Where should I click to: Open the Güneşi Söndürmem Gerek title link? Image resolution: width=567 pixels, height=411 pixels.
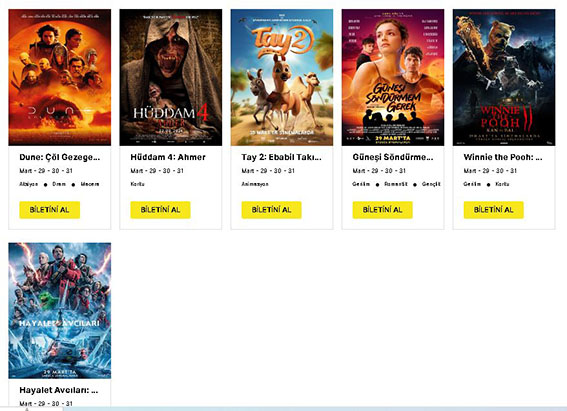click(x=393, y=157)
